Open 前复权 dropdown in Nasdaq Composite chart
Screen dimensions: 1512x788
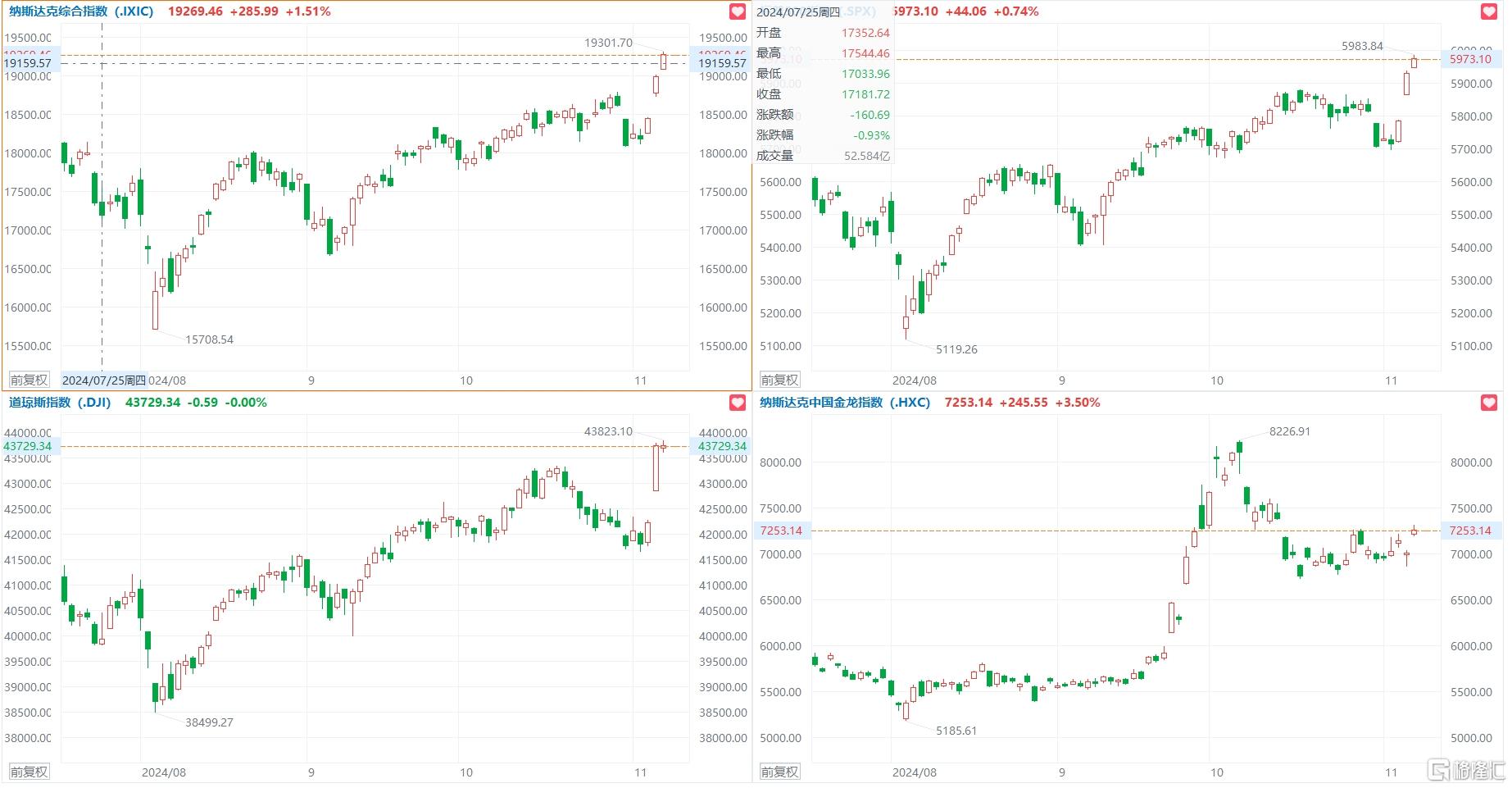point(30,380)
